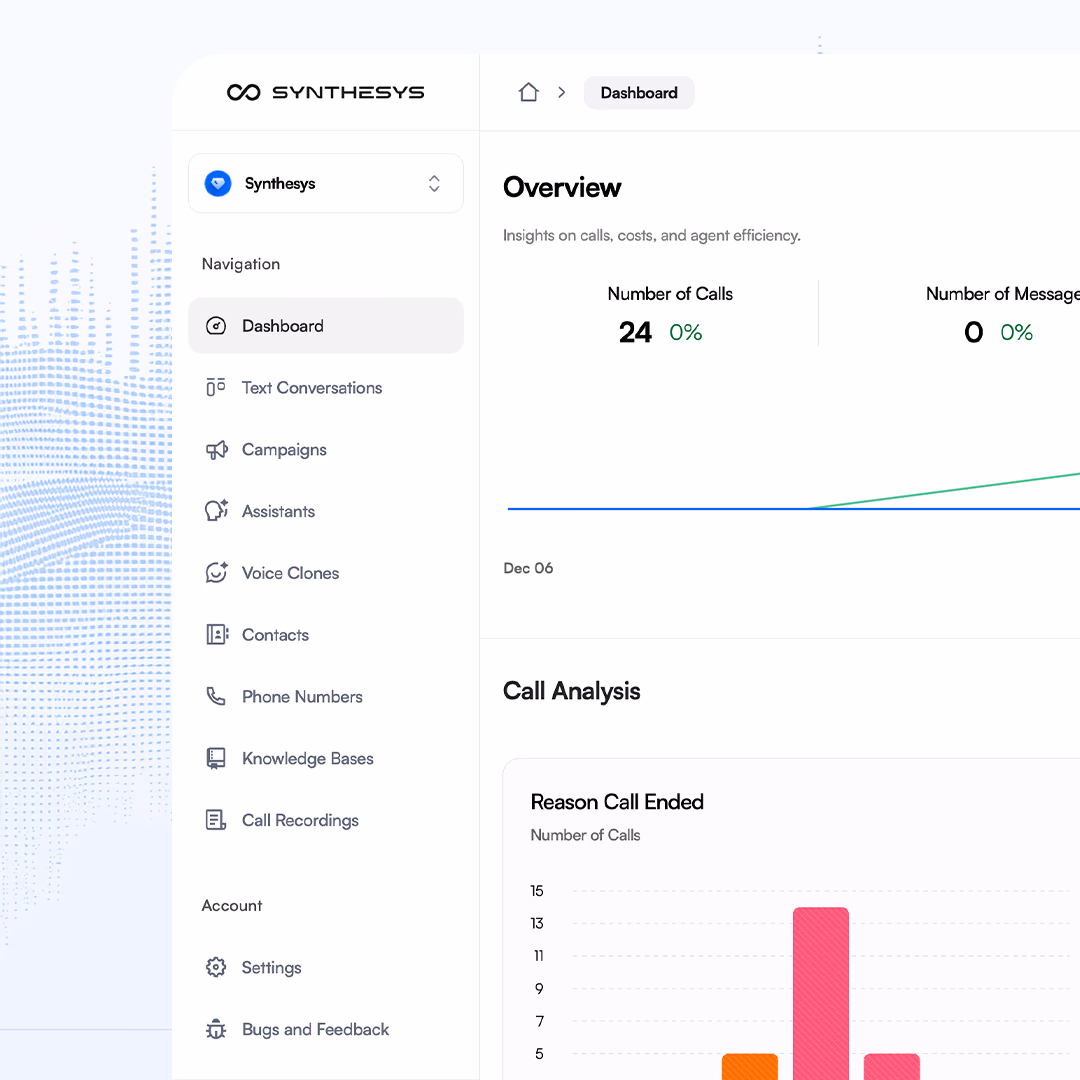Image resolution: width=1080 pixels, height=1080 pixels.
Task: Click the shorter pink bar on right
Action: click(x=891, y=1066)
